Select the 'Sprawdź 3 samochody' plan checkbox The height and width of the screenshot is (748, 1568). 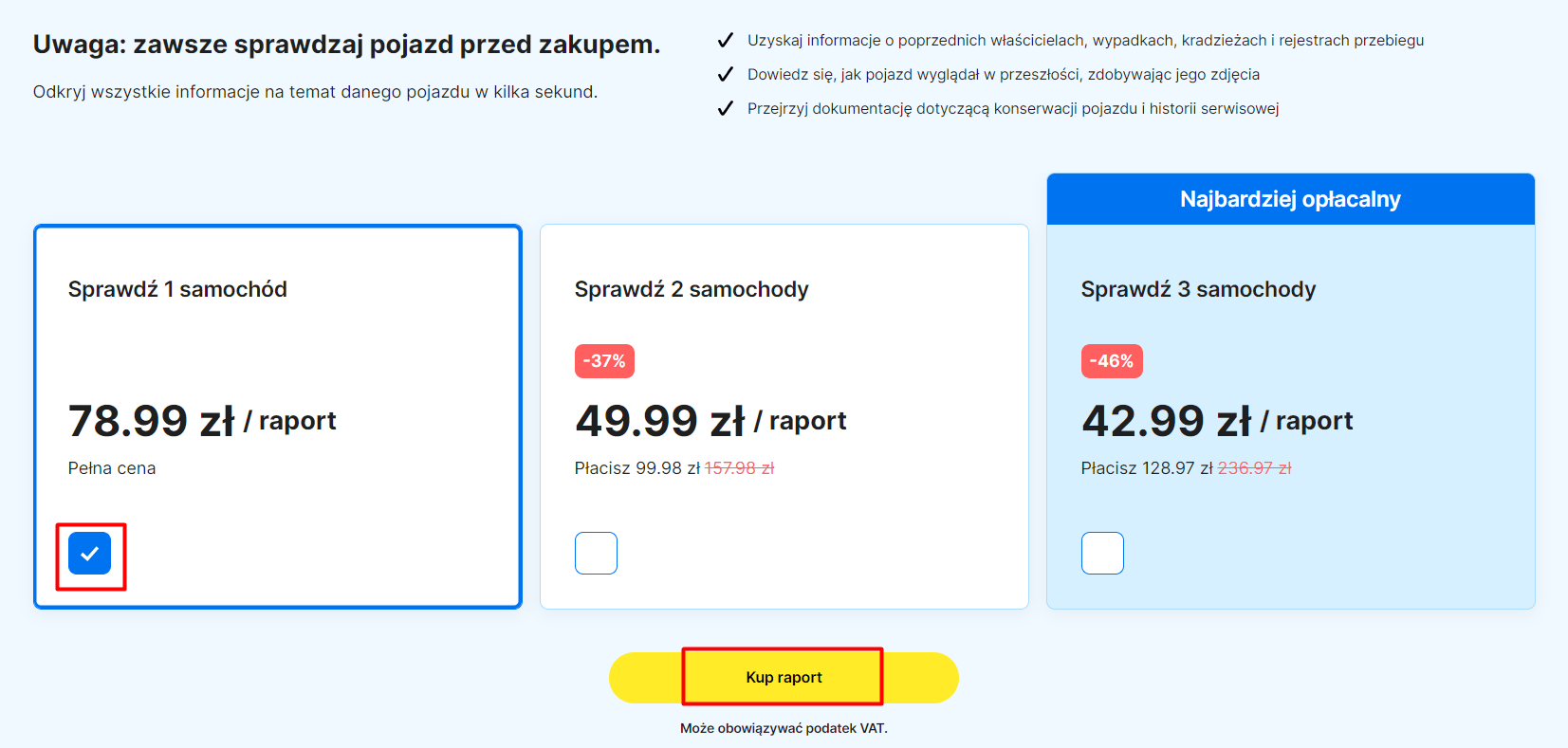pyautogui.click(x=1102, y=554)
